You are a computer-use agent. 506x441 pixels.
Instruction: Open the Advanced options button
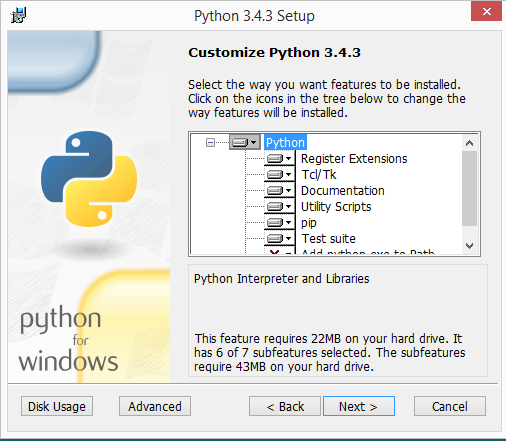coord(155,406)
